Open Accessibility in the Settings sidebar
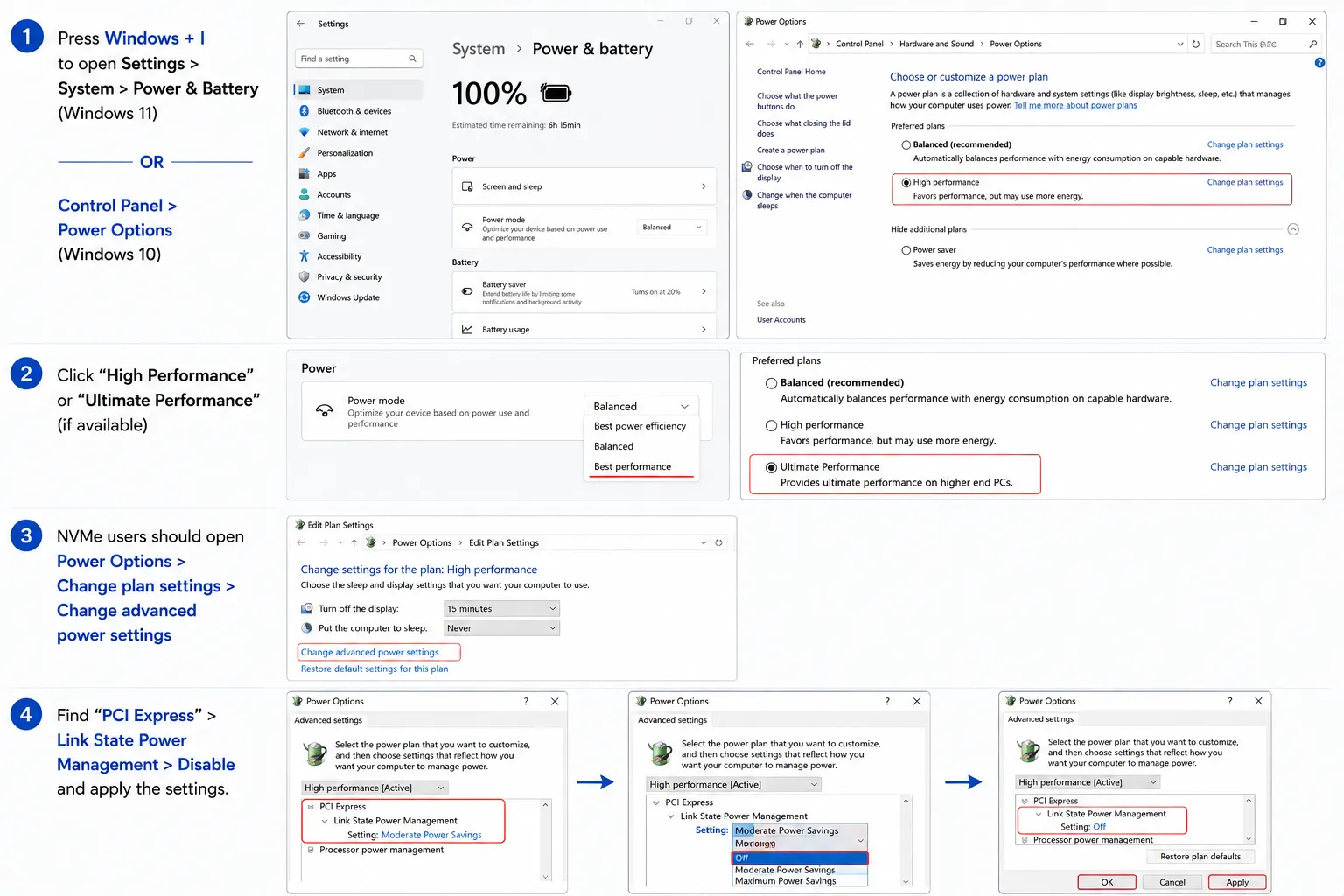1344x896 pixels. tap(339, 256)
